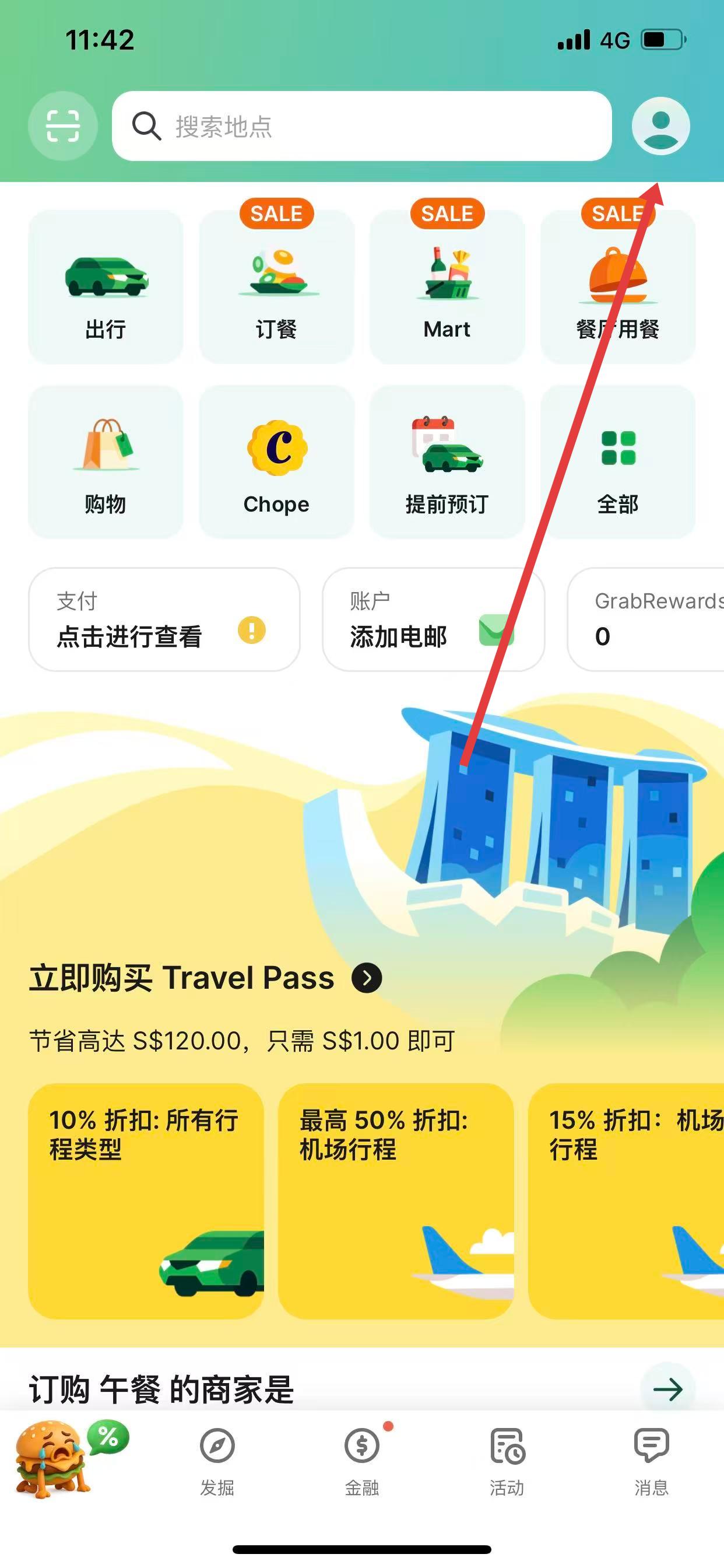Select the 提前预订 advance booking tile
Image resolution: width=724 pixels, height=1568 pixels.
(x=447, y=461)
